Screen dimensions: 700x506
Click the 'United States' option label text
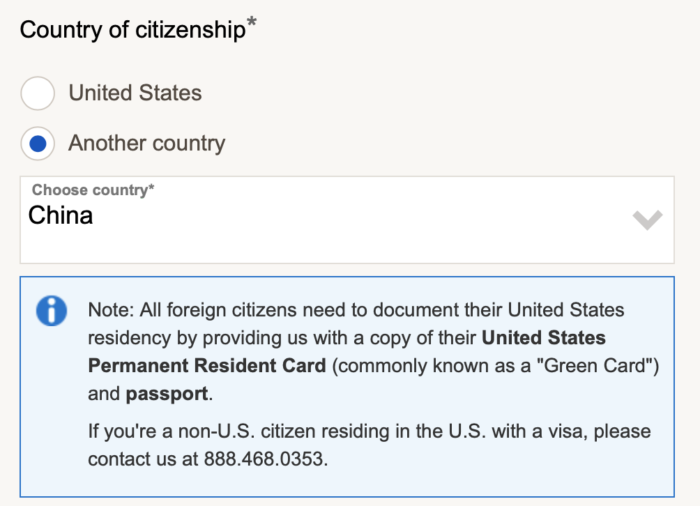pos(135,93)
